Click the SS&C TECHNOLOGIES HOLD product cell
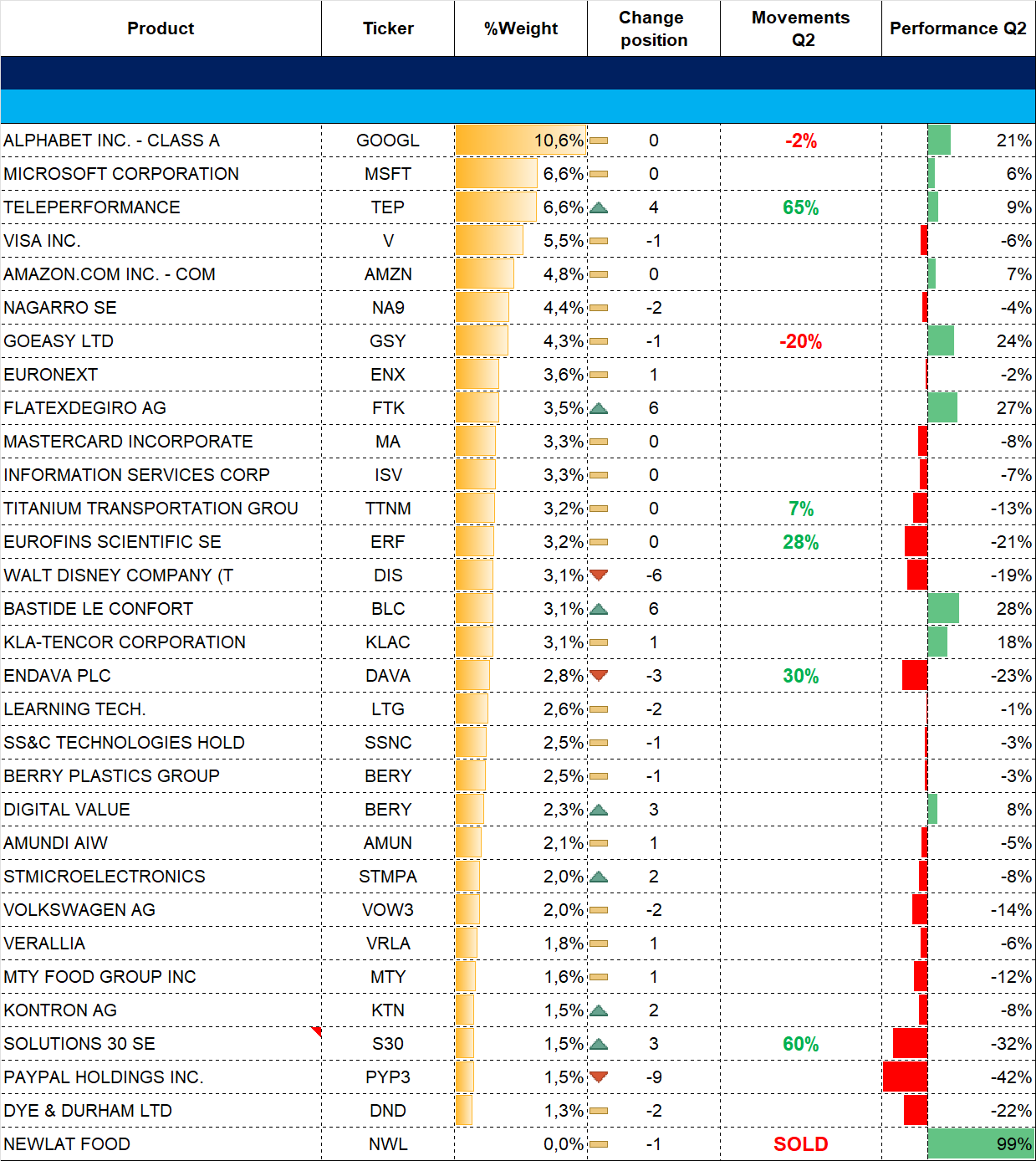The image size is (1036, 1161). [x=161, y=743]
